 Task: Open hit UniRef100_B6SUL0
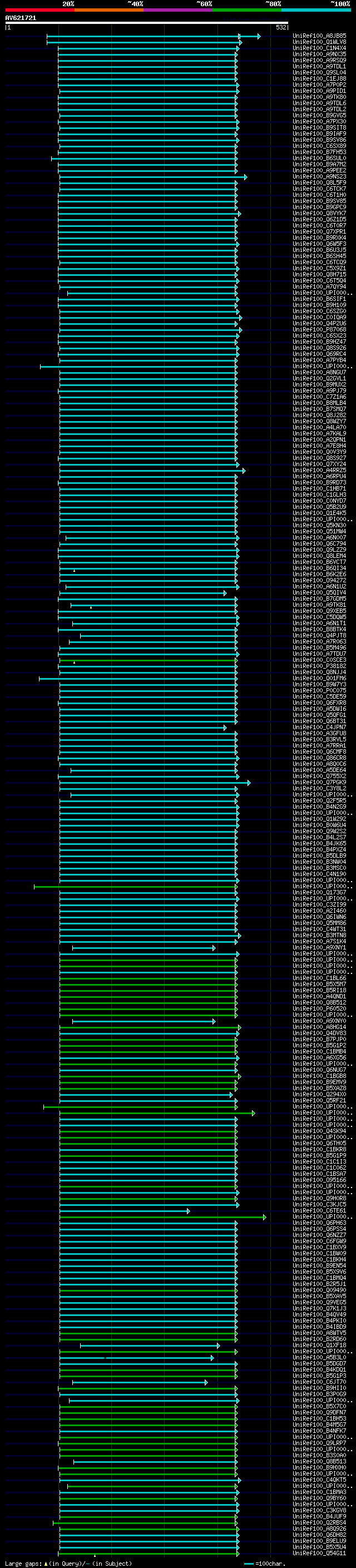pos(319,159)
